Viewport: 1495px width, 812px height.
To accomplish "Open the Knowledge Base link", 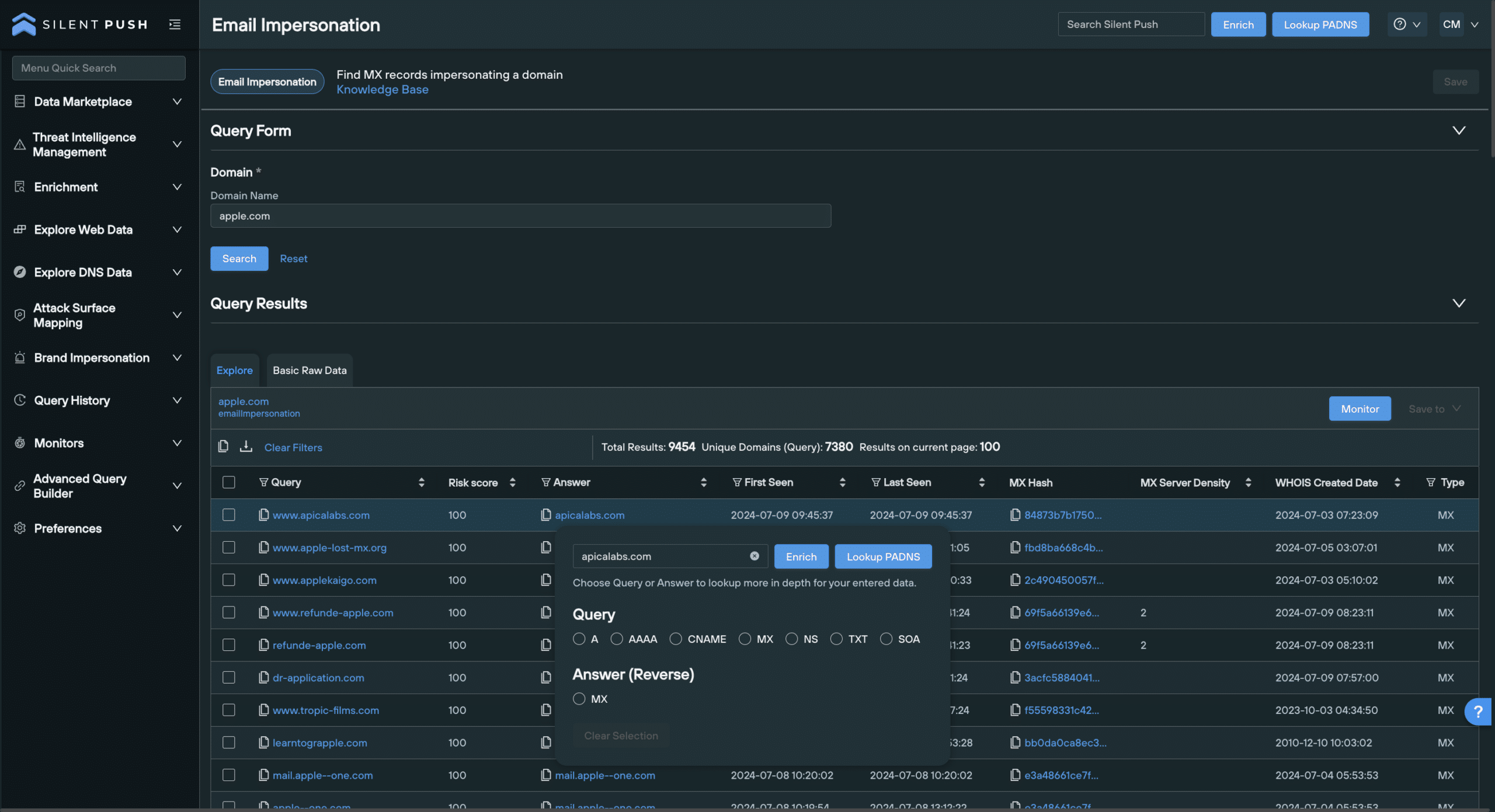I will click(382, 89).
